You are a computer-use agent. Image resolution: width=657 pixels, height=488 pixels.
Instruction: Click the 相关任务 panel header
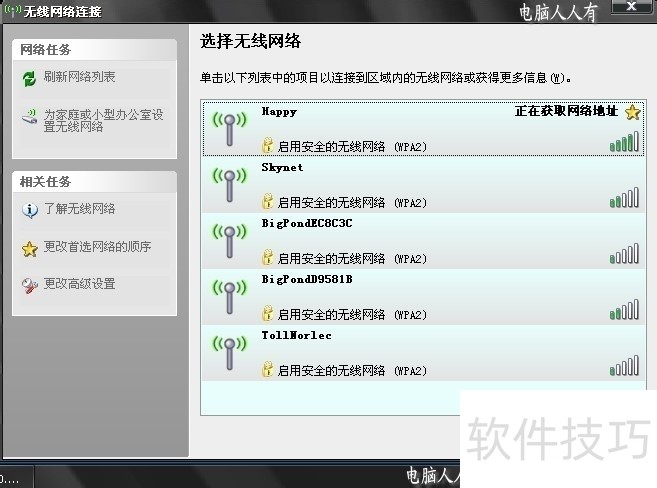(x=45, y=182)
